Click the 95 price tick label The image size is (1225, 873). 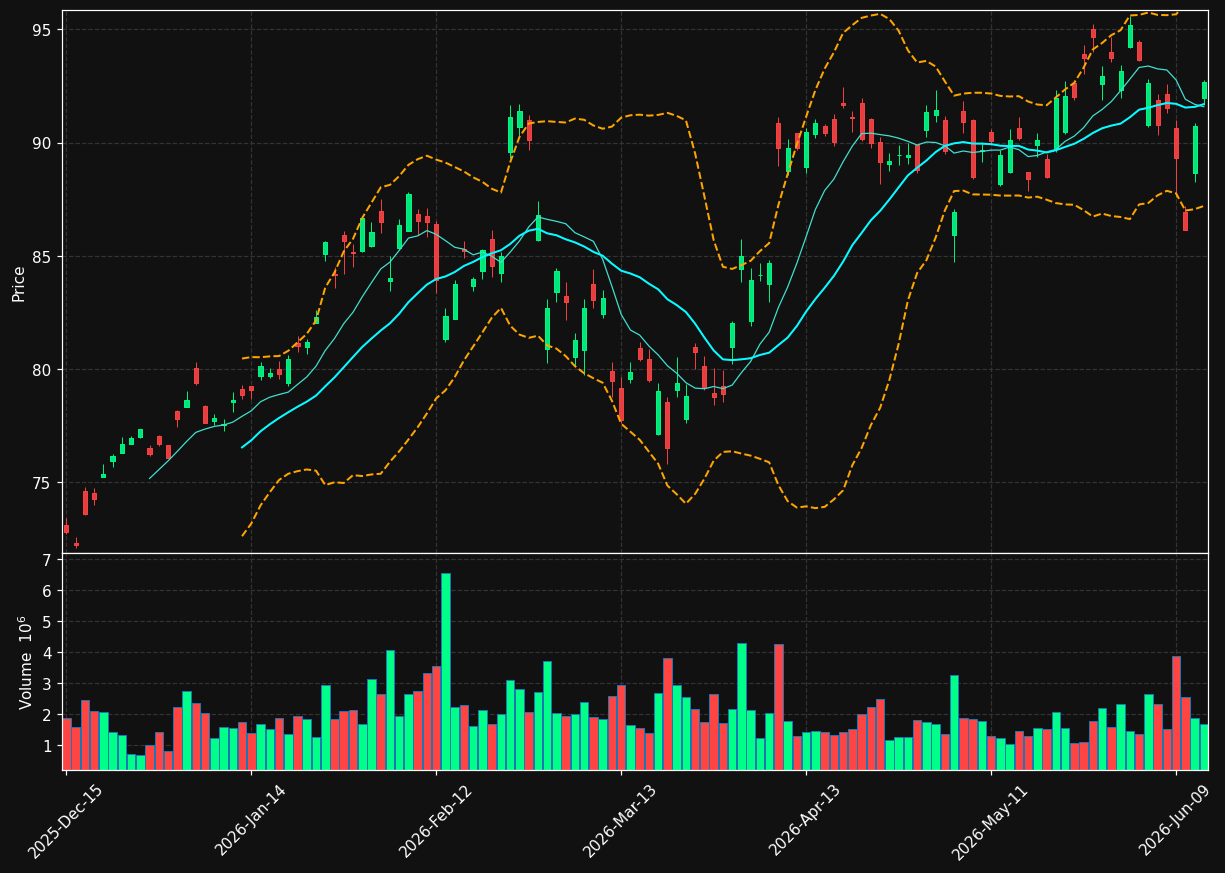pos(41,30)
